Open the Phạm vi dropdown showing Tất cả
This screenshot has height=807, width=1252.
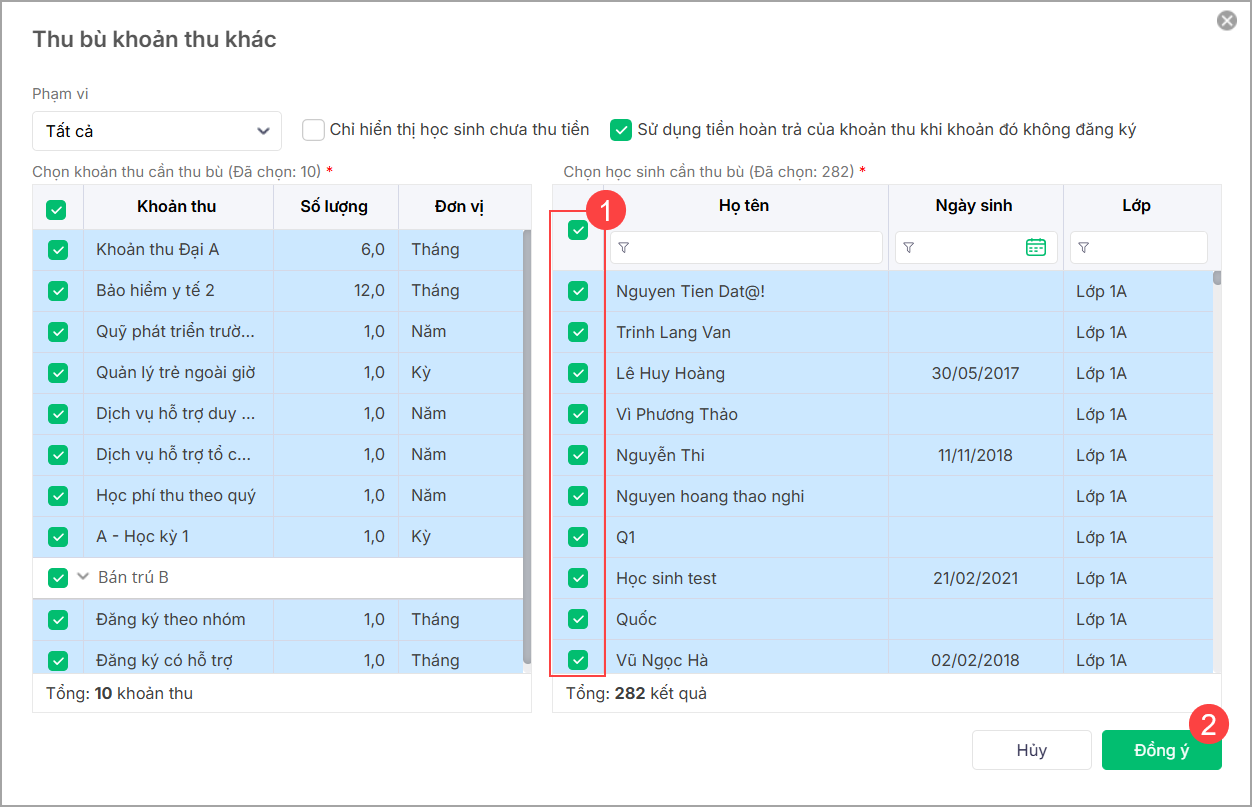click(157, 131)
